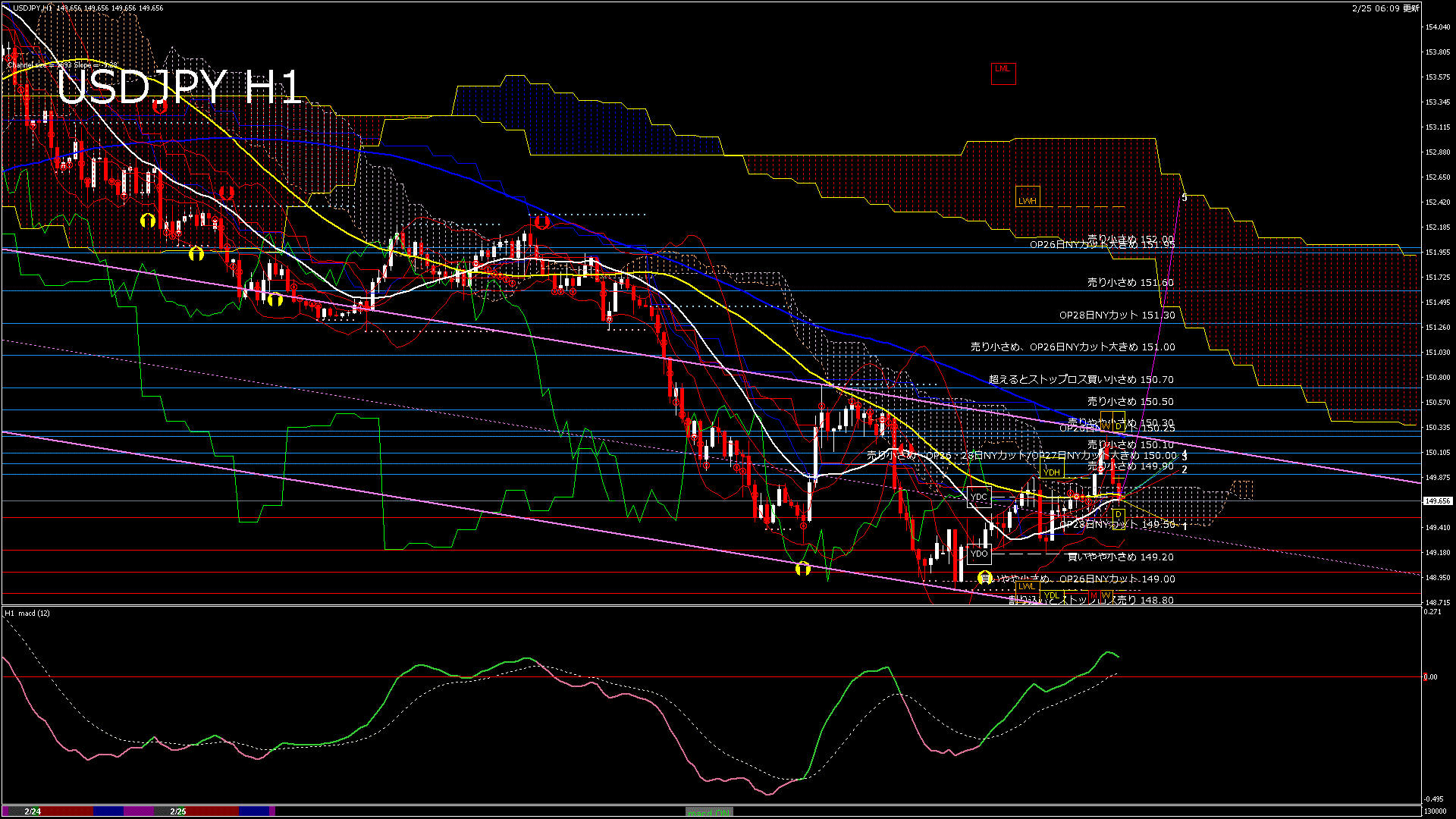Click the YDC marker box
This screenshot has height=819, width=1456.
pos(978,497)
